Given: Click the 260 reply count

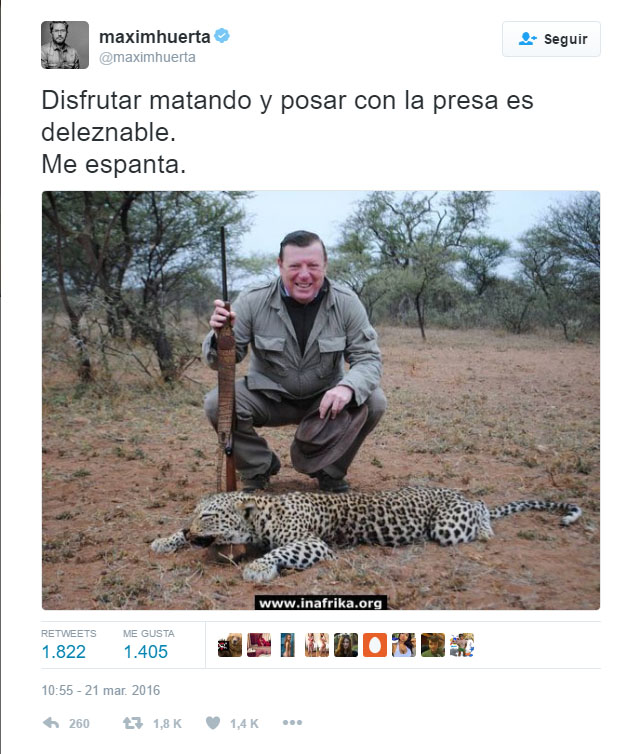Looking at the screenshot, I should 79,724.
